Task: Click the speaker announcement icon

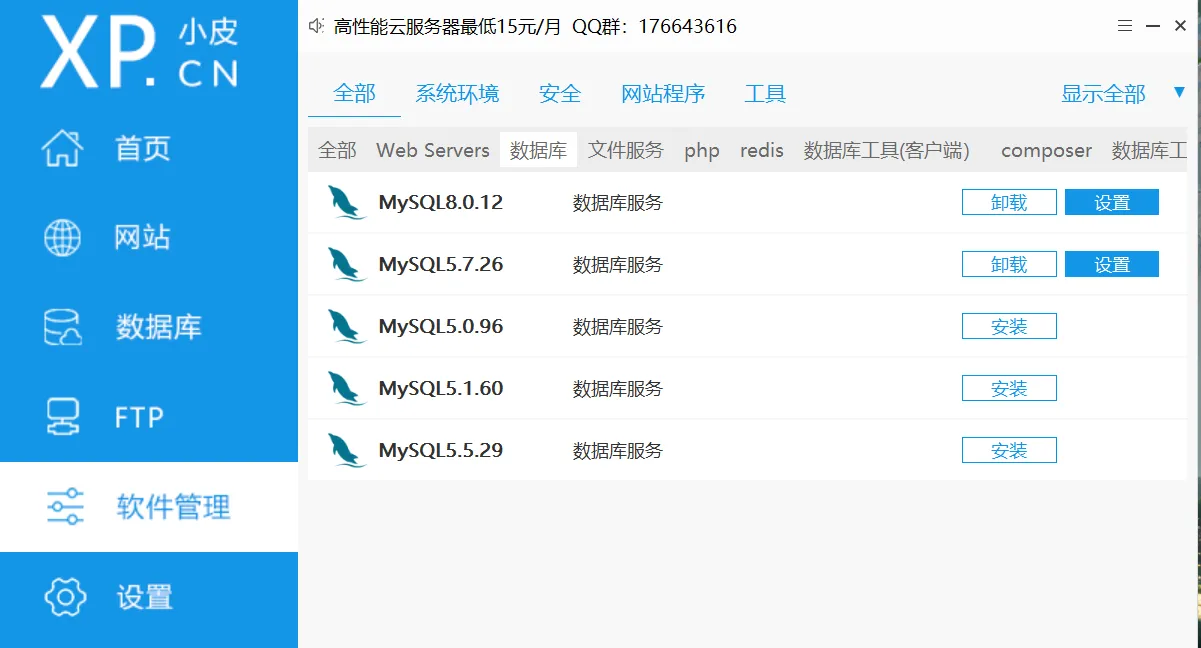Action: click(317, 26)
